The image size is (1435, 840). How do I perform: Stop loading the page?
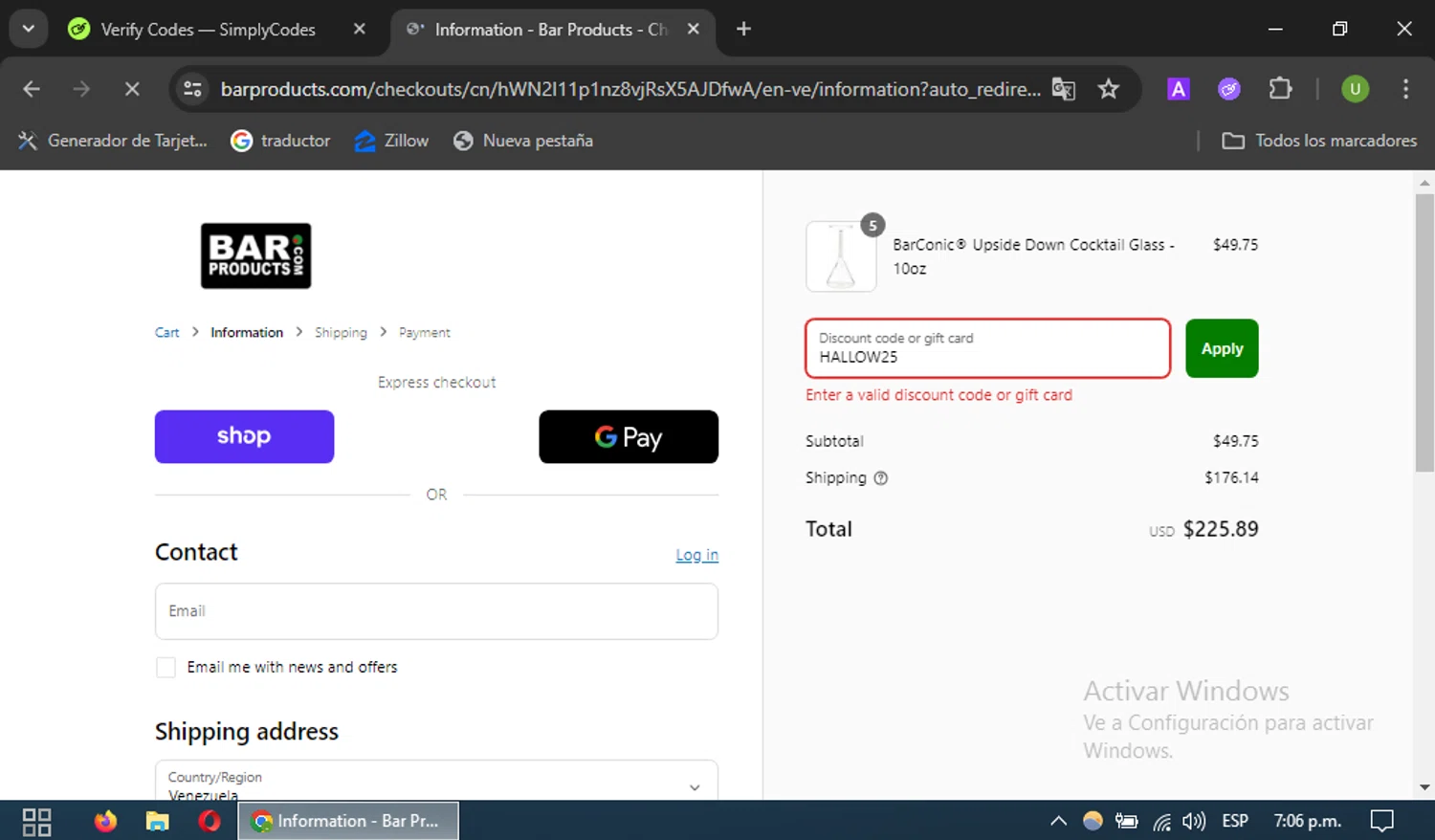tap(132, 89)
